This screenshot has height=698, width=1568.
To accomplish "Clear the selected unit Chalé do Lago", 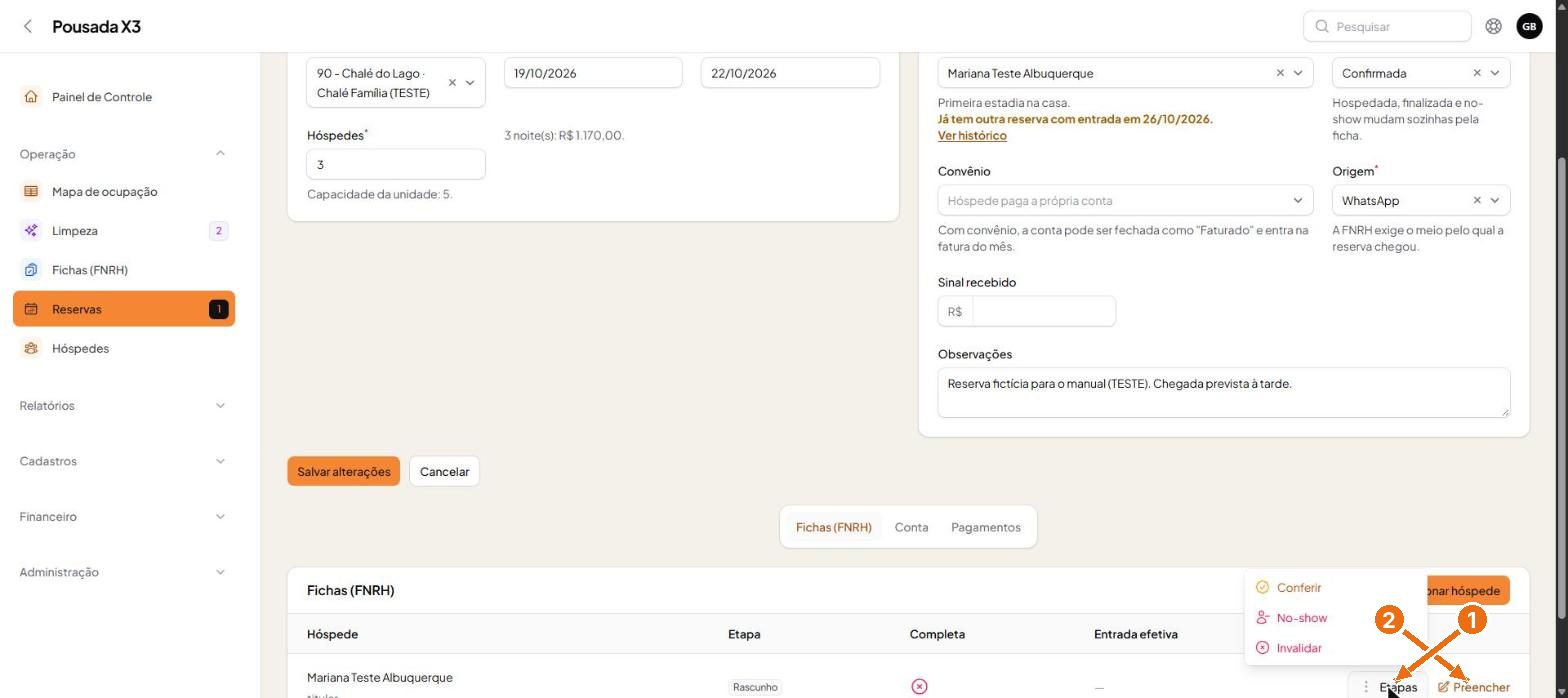I will click(x=452, y=83).
